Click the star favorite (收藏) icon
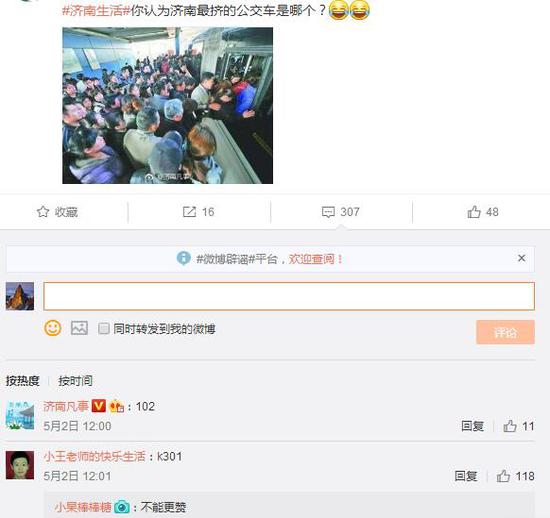 (x=43, y=211)
